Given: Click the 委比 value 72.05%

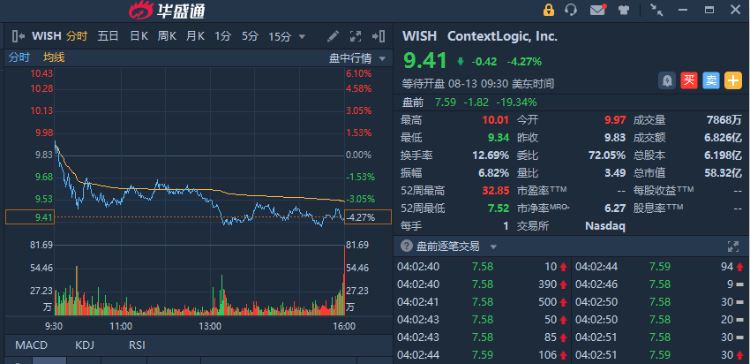Looking at the screenshot, I should click(x=607, y=155).
